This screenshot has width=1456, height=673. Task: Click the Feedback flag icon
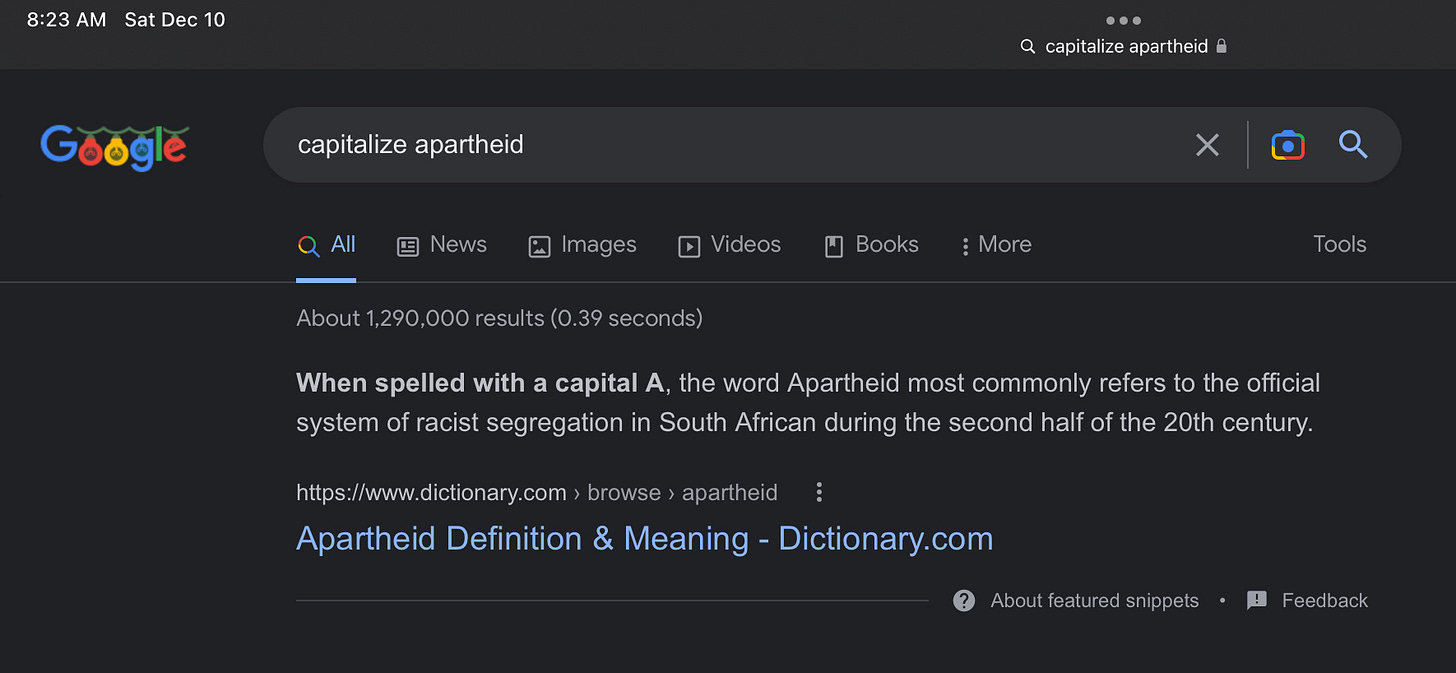[1257, 600]
